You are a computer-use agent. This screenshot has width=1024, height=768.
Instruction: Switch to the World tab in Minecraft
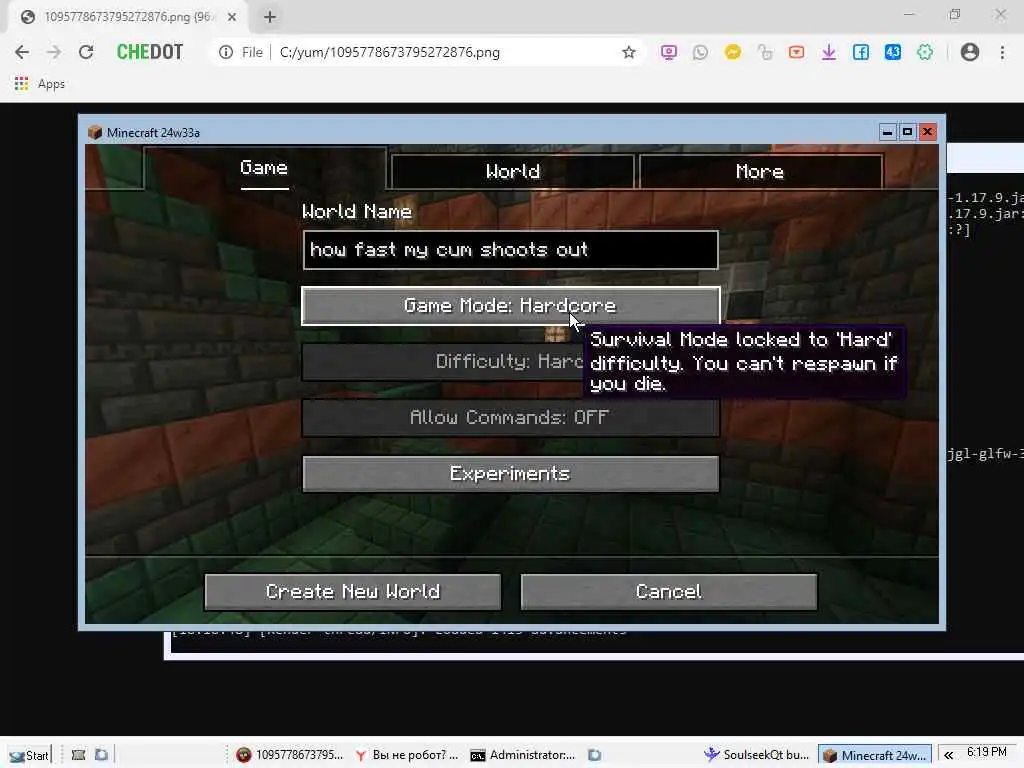(x=513, y=172)
